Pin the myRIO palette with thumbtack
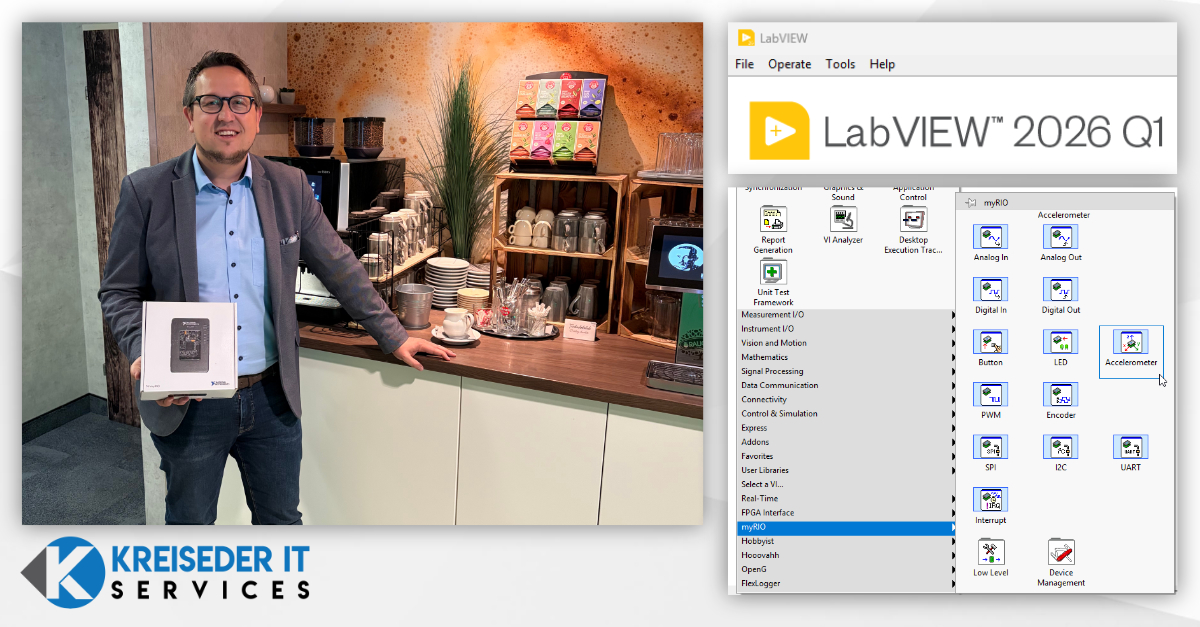Image resolution: width=1200 pixels, height=627 pixels. tap(970, 203)
